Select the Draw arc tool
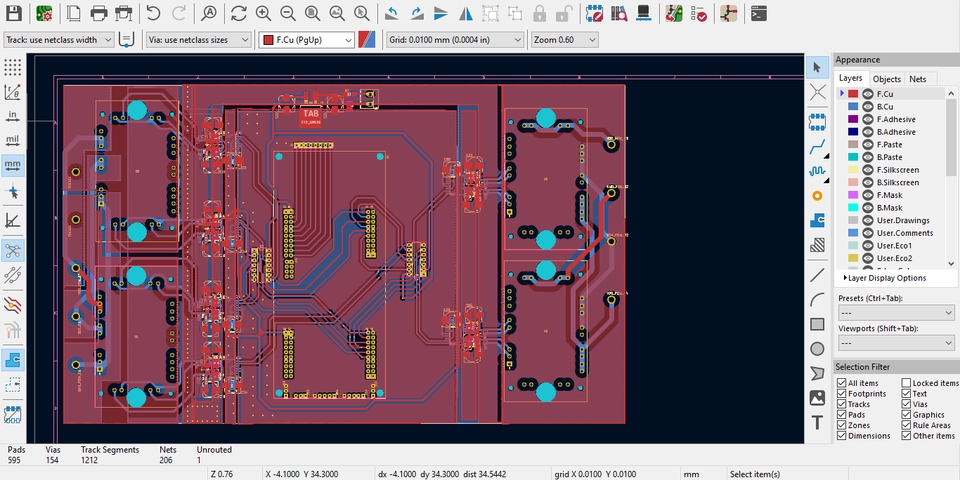Screen dimensions: 960x480 [817, 299]
